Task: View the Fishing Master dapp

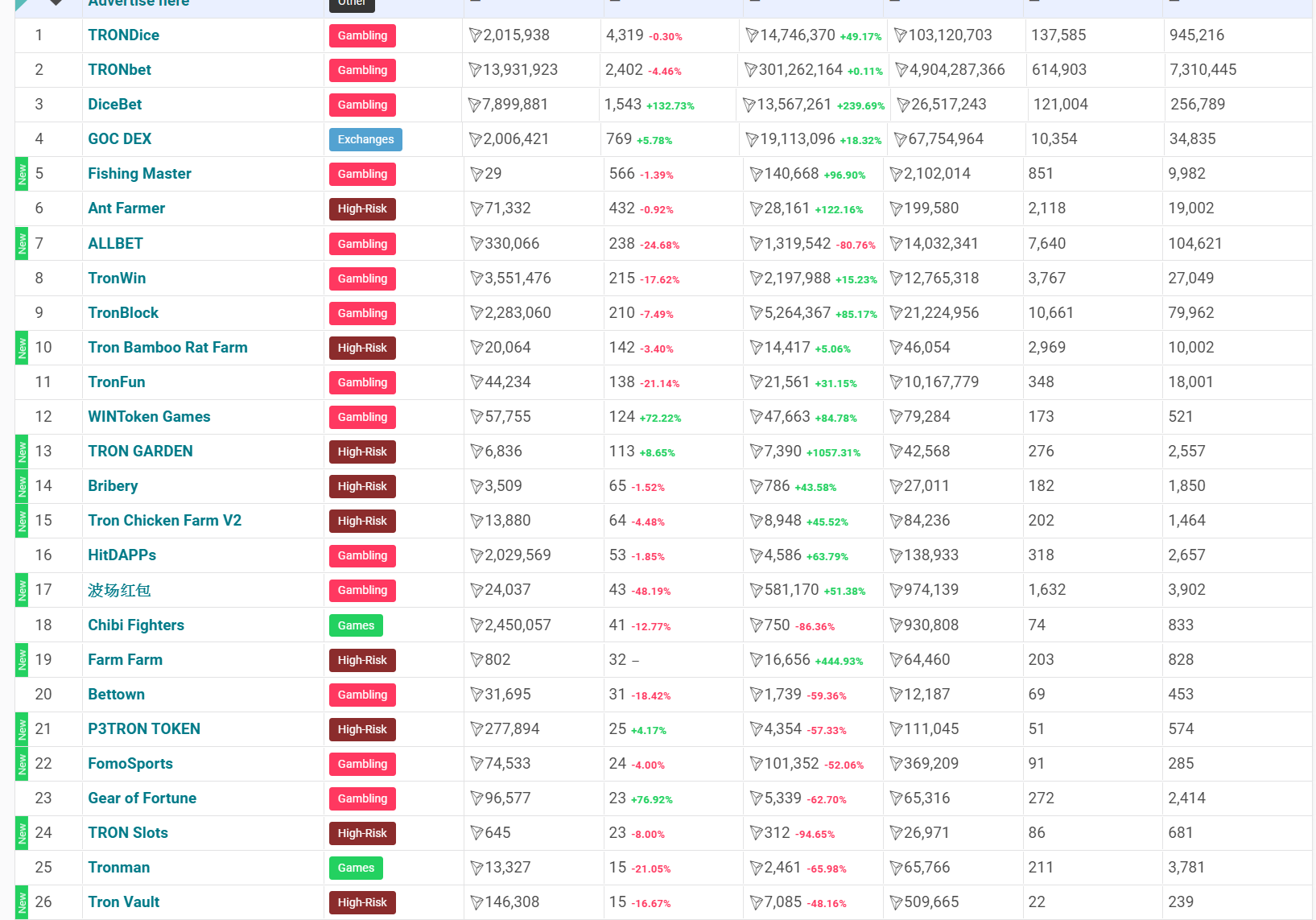Action: [x=140, y=174]
